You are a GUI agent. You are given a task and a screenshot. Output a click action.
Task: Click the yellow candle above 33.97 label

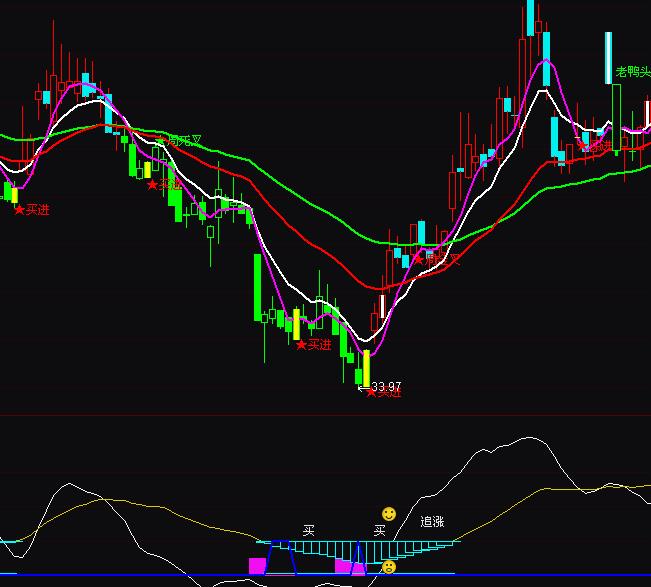click(366, 366)
